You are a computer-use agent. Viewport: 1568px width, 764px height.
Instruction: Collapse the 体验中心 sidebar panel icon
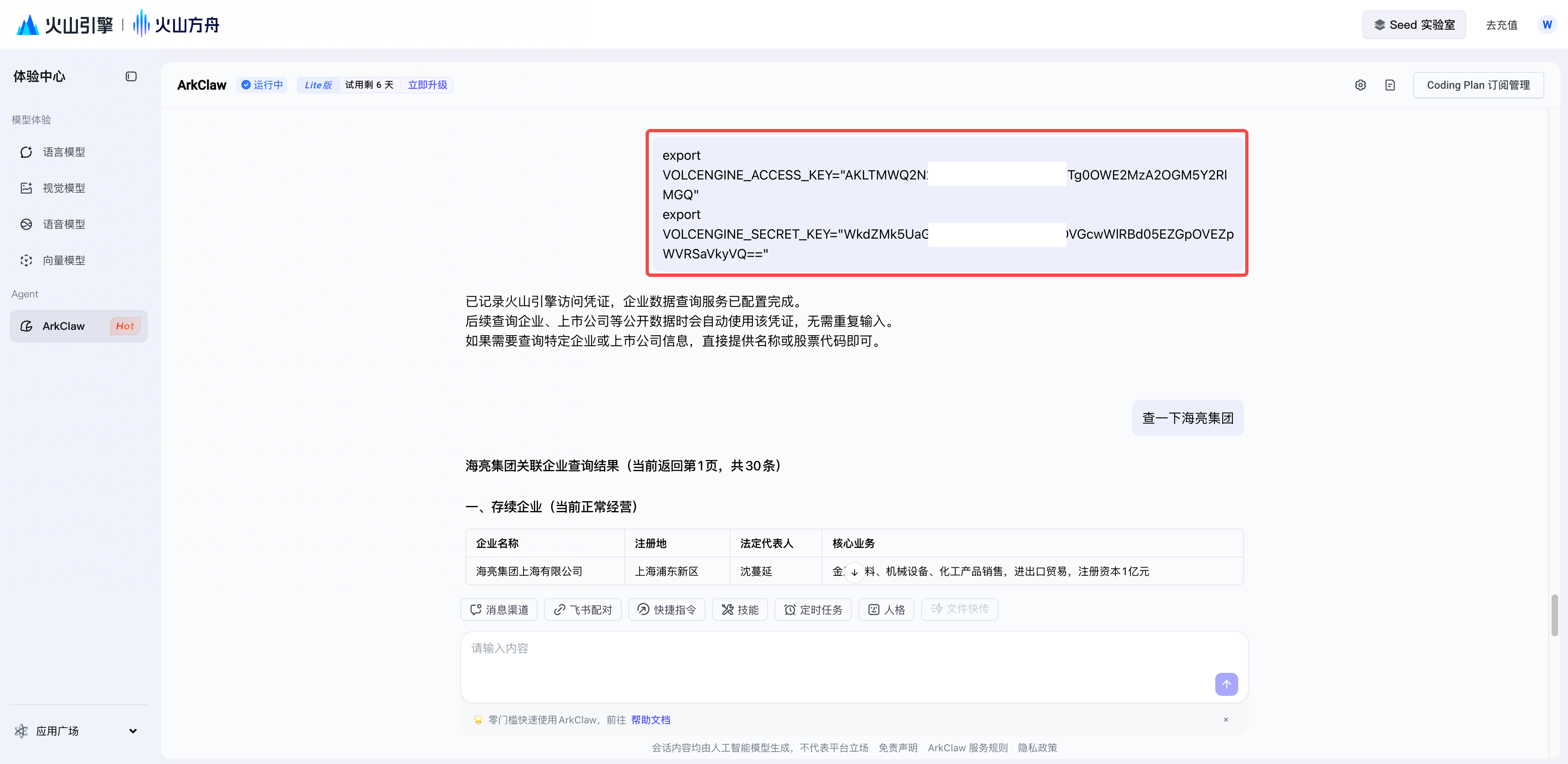[x=131, y=76]
